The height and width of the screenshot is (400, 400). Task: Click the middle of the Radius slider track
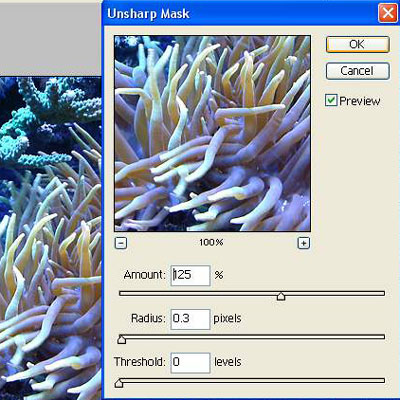point(252,337)
